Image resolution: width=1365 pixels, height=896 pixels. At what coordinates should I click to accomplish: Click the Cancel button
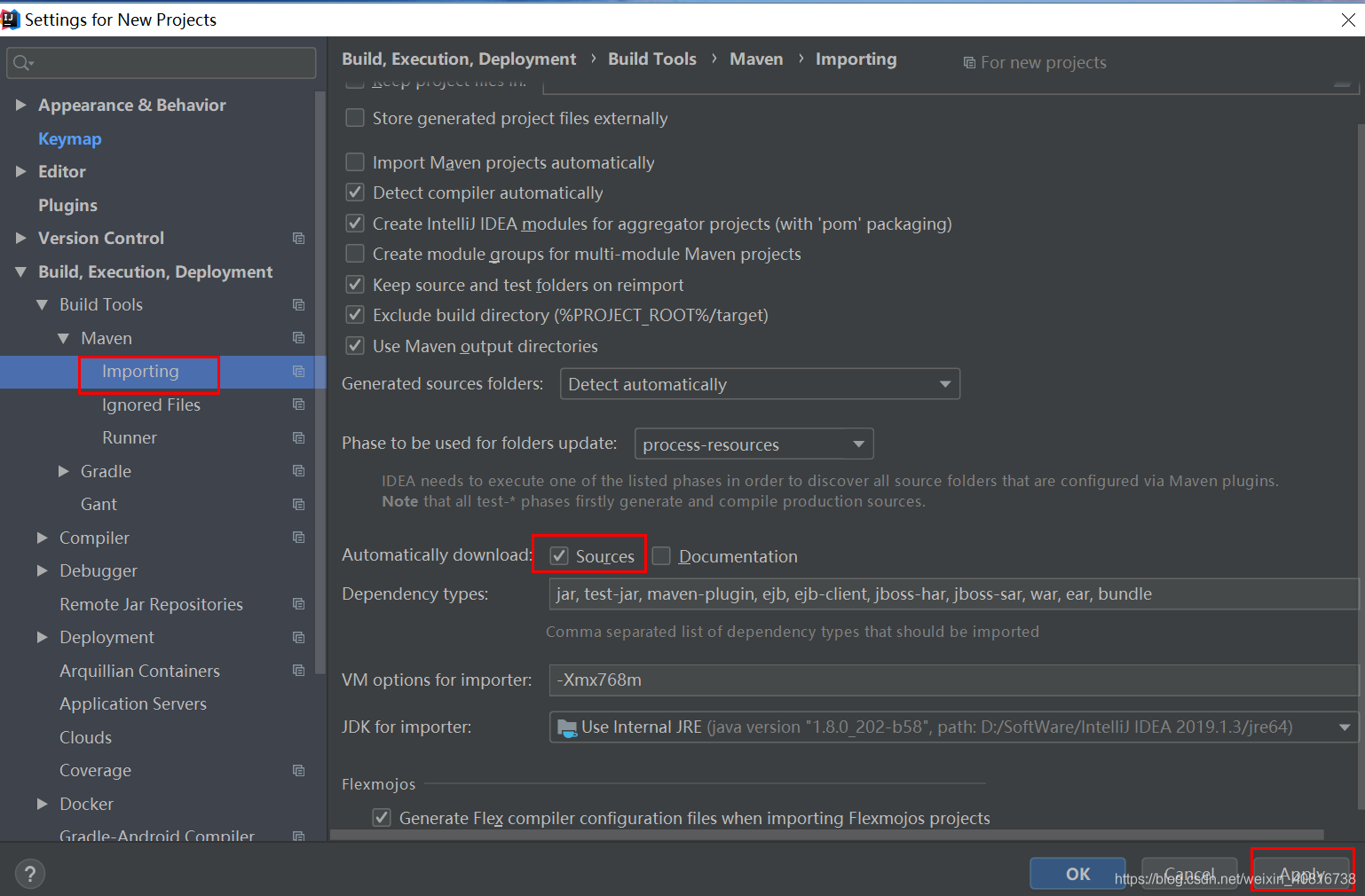[x=1189, y=874]
